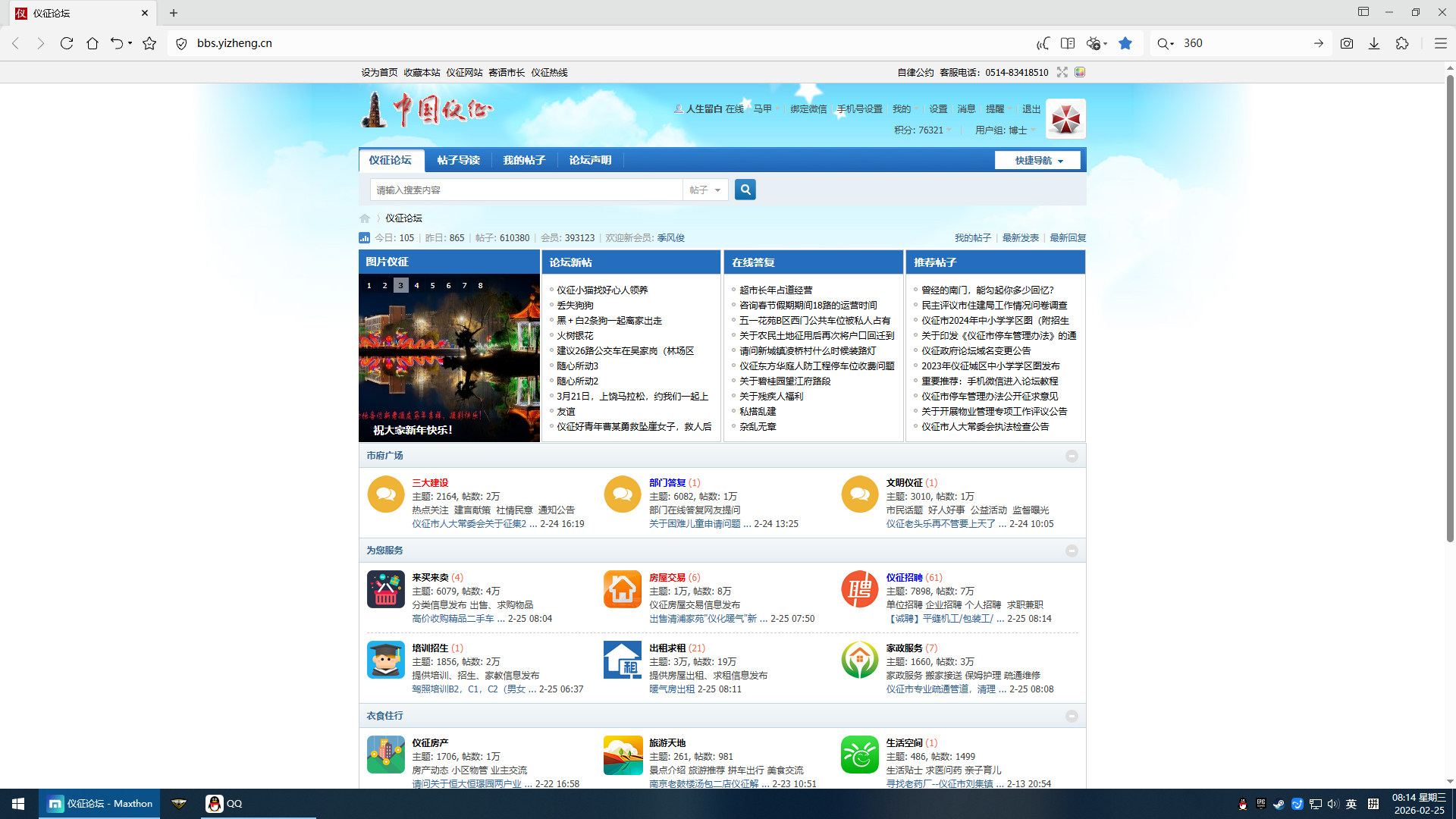1456x819 pixels.
Task: Select the 帖子导读 nav tab
Action: [x=458, y=160]
